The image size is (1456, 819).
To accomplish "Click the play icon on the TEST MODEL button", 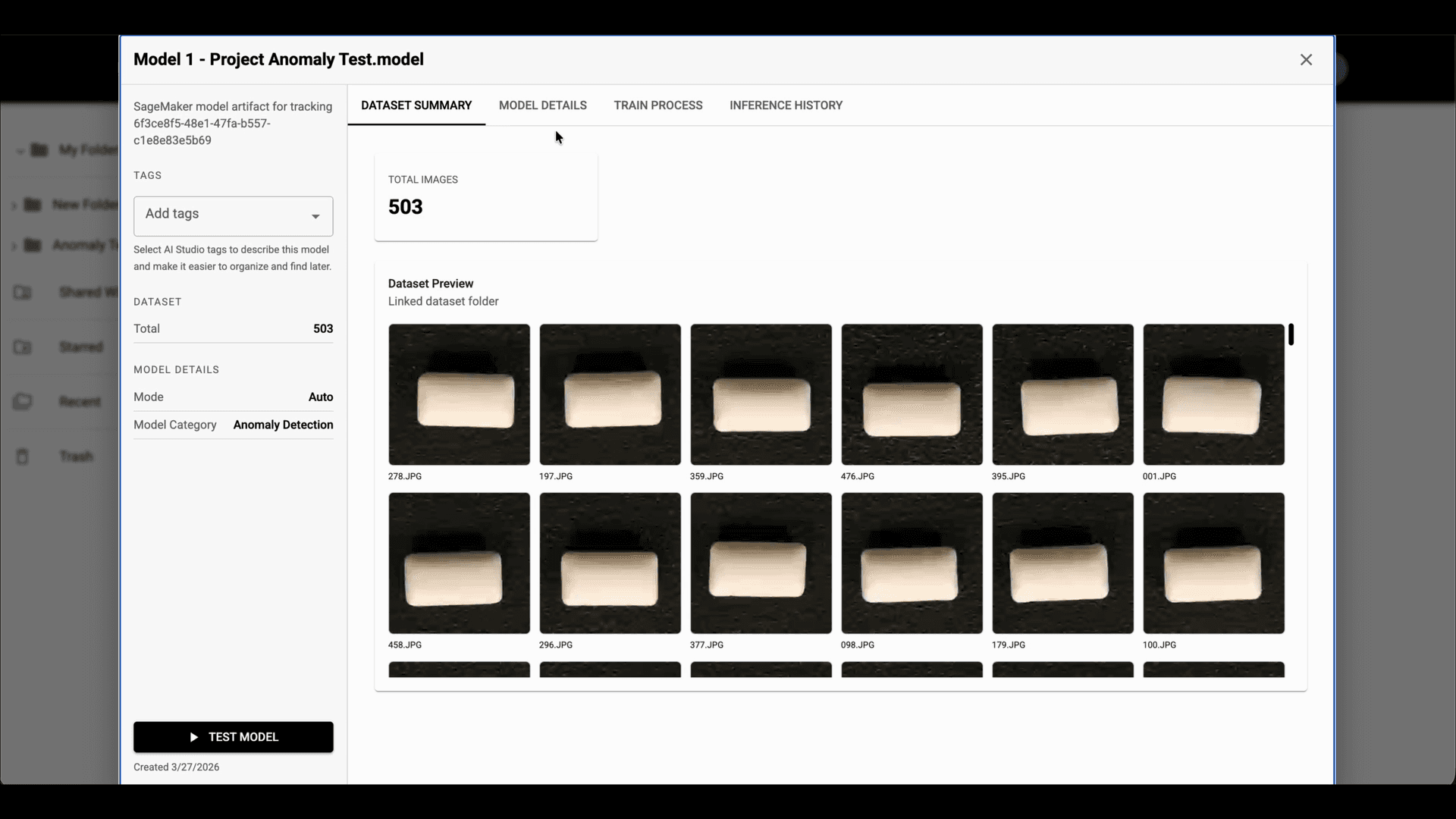I will 195,736.
